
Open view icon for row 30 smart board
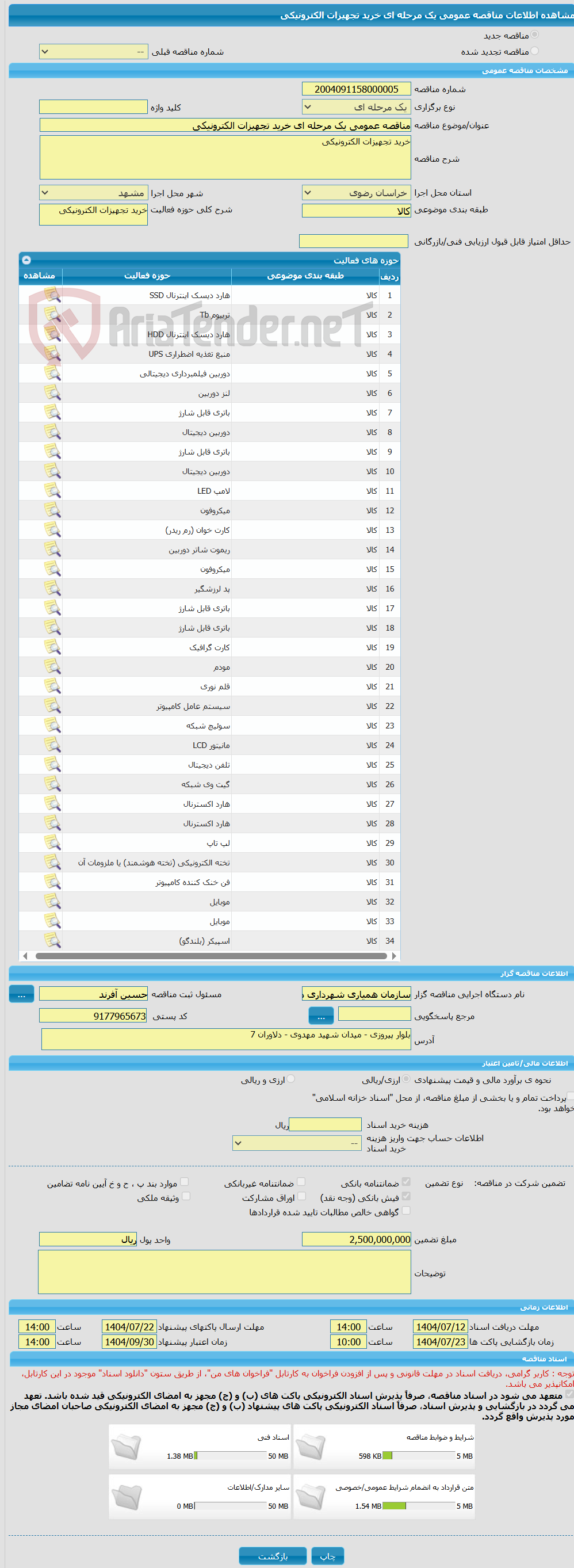tap(52, 863)
